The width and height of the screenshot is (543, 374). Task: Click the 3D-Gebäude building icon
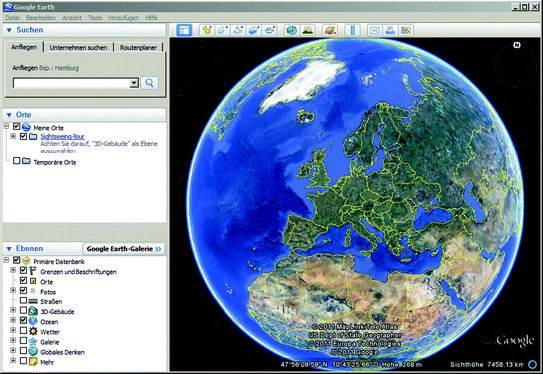coord(33,311)
